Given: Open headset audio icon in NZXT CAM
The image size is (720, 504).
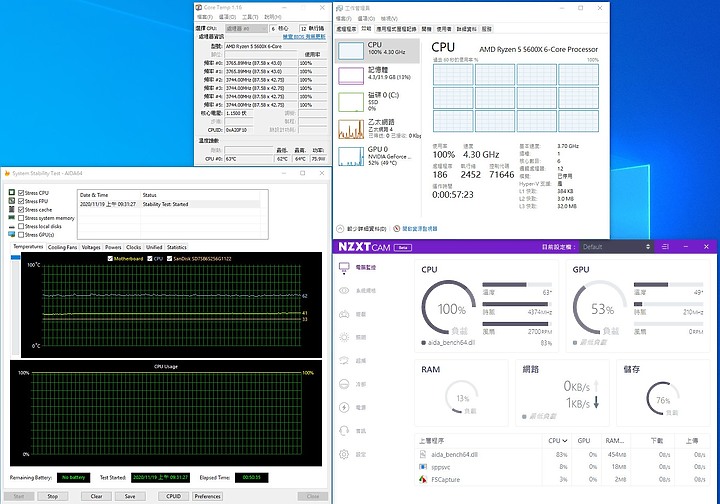Looking at the screenshot, I should pos(344,431).
